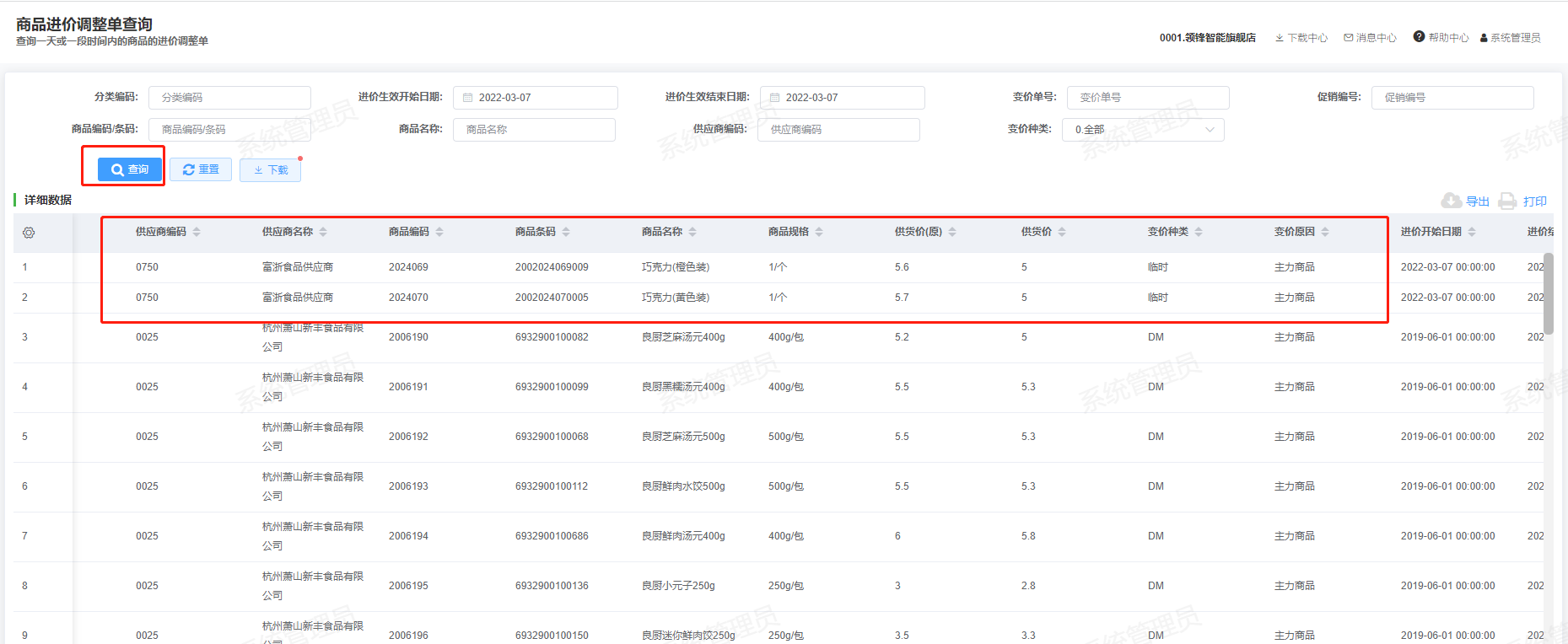Open download center in header
The width and height of the screenshot is (1568, 644).
[x=1301, y=38]
